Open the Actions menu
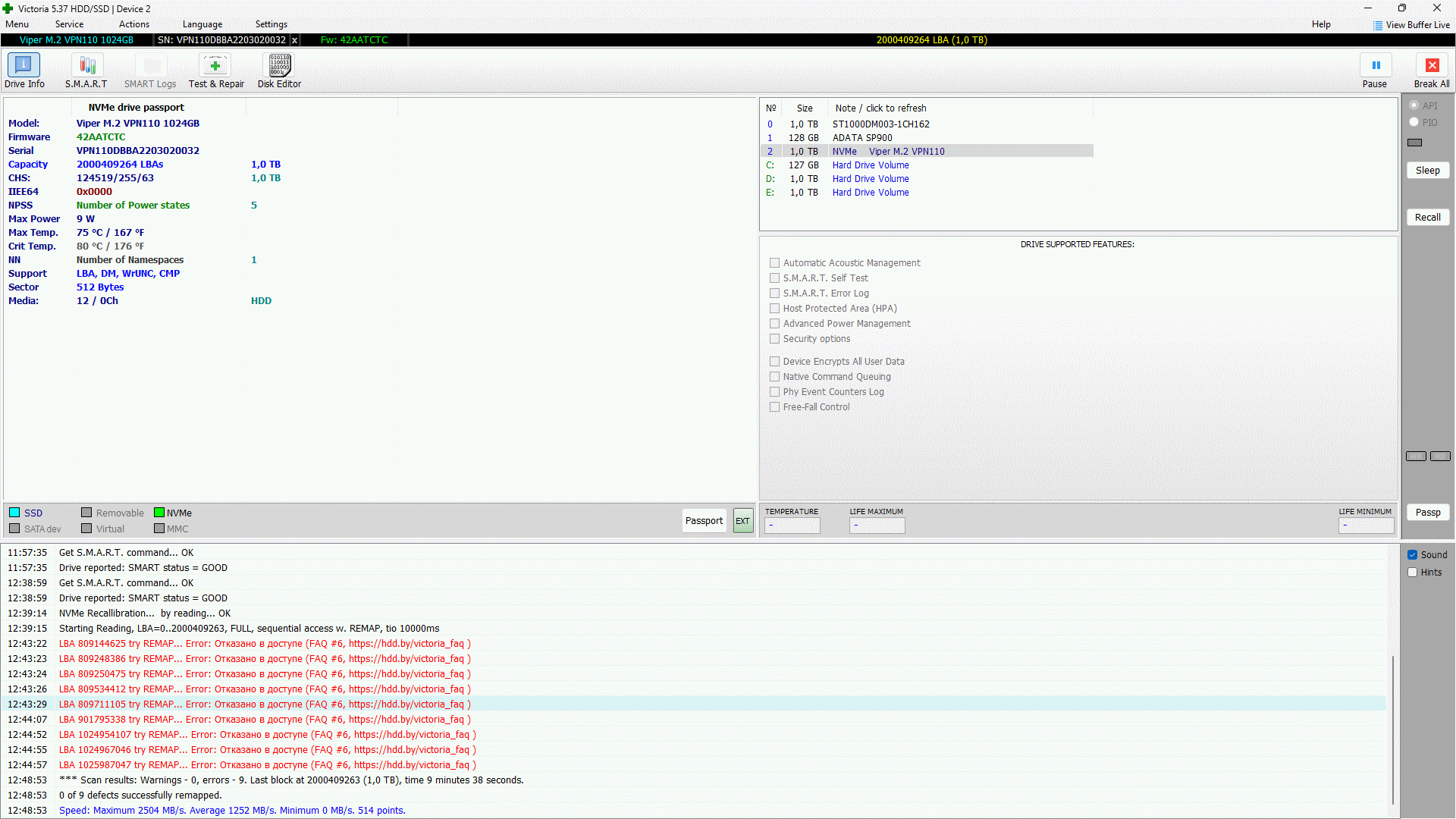 (x=134, y=24)
